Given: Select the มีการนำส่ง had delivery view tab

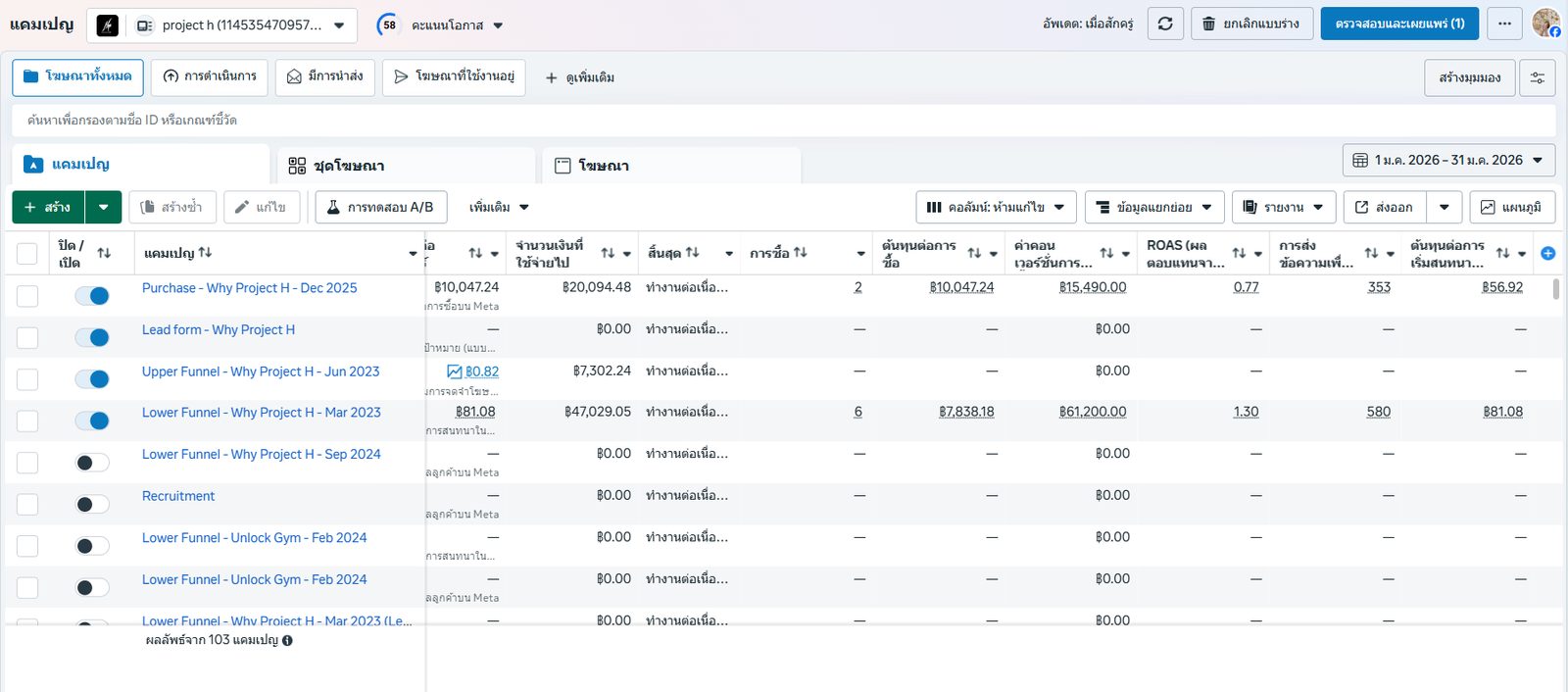Looking at the screenshot, I should pos(325,77).
